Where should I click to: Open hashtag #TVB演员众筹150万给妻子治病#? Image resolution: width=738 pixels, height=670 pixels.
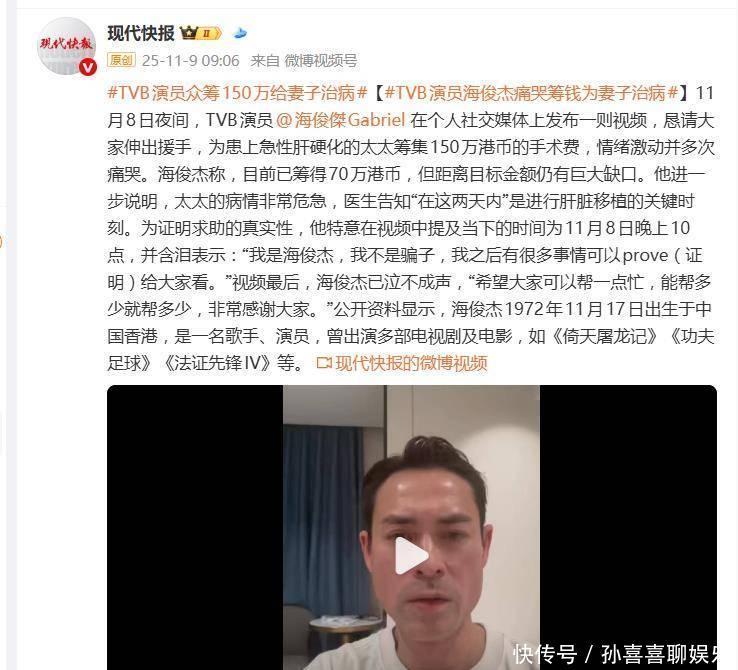[x=237, y=93]
